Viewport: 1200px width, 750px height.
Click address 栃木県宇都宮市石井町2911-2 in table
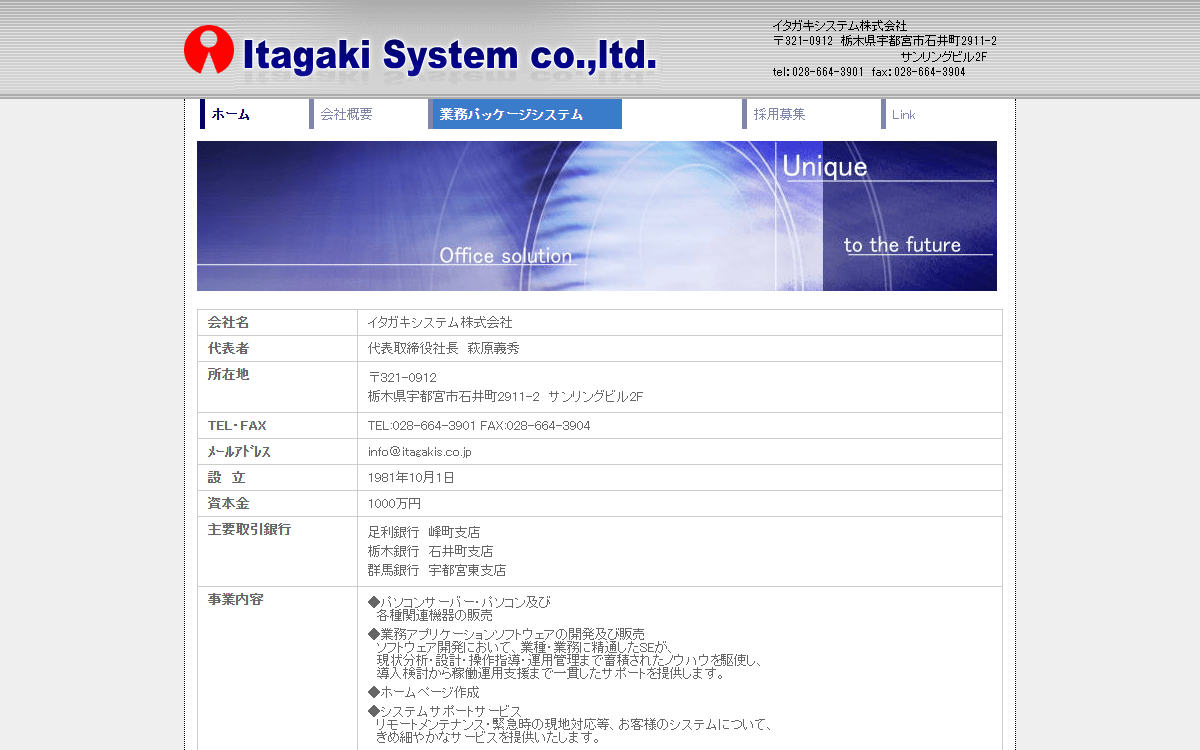pos(454,396)
